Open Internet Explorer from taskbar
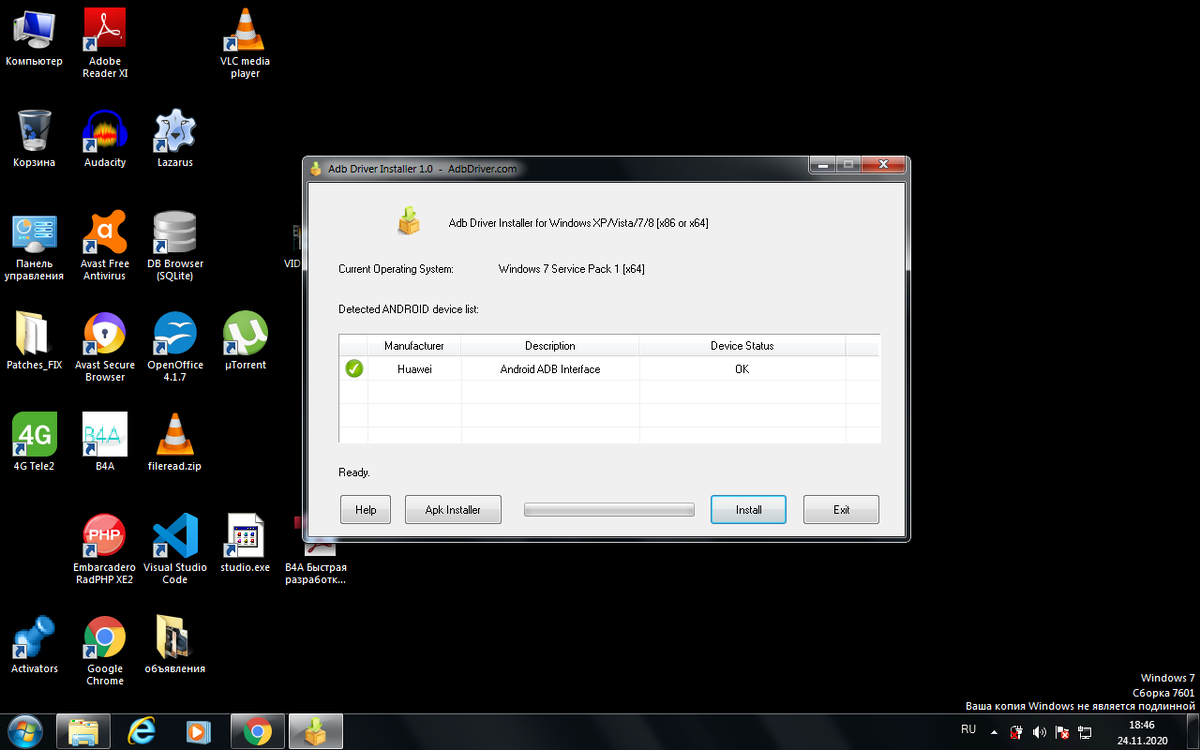Screen dimensions: 1200x750 [141, 732]
